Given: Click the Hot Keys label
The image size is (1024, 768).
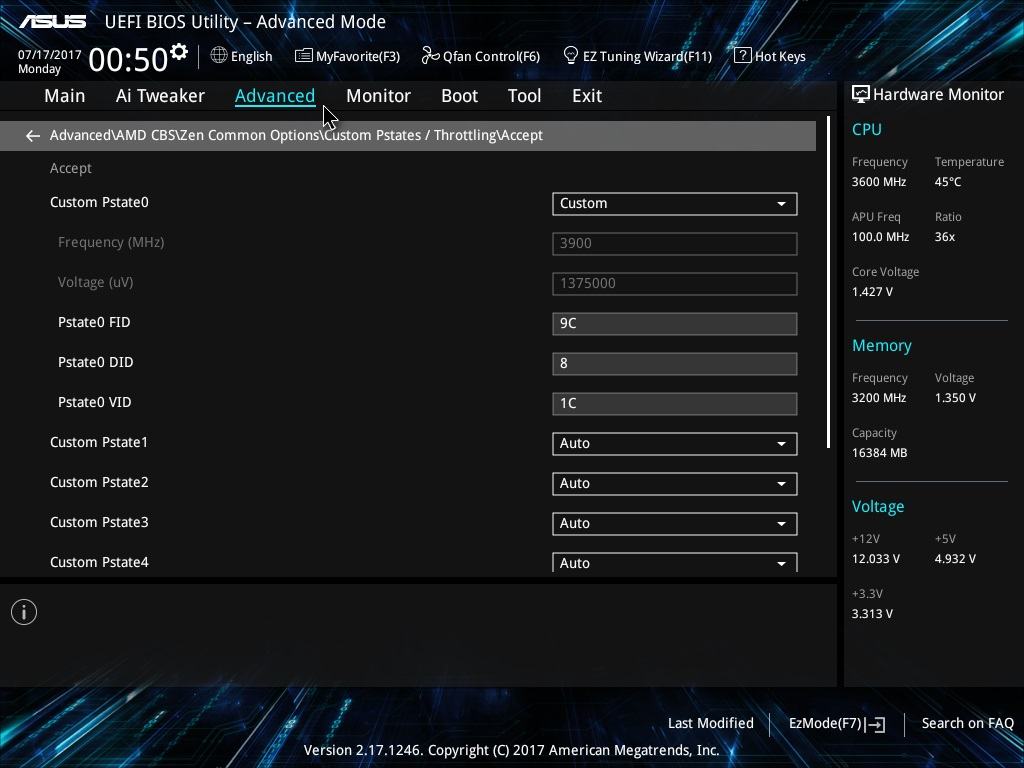Looking at the screenshot, I should (x=780, y=57).
